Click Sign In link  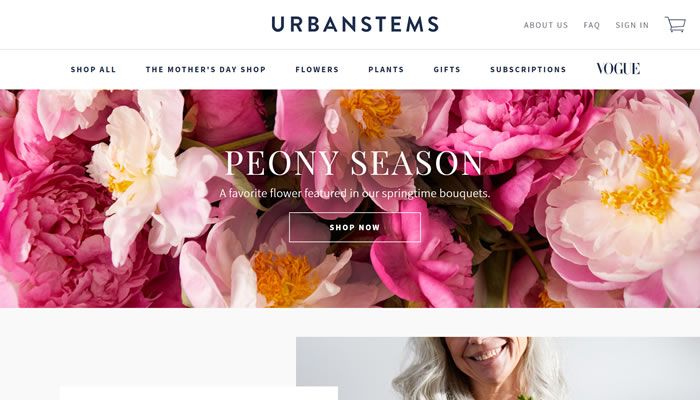click(x=632, y=25)
